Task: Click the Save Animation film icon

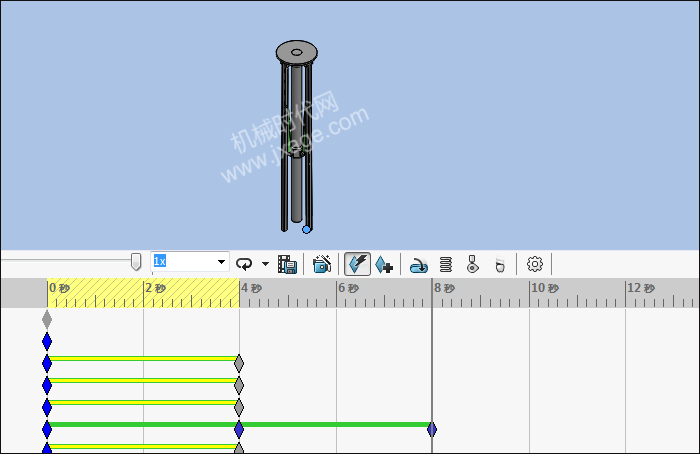Action: [x=288, y=264]
